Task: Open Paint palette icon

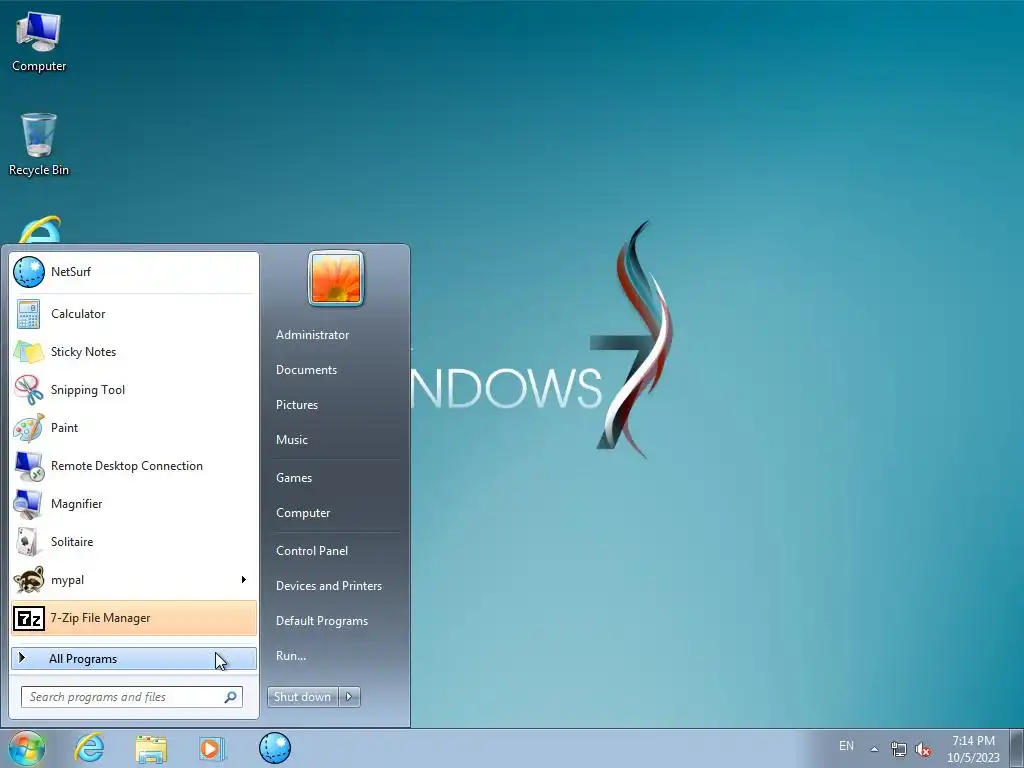Action: coord(29,428)
